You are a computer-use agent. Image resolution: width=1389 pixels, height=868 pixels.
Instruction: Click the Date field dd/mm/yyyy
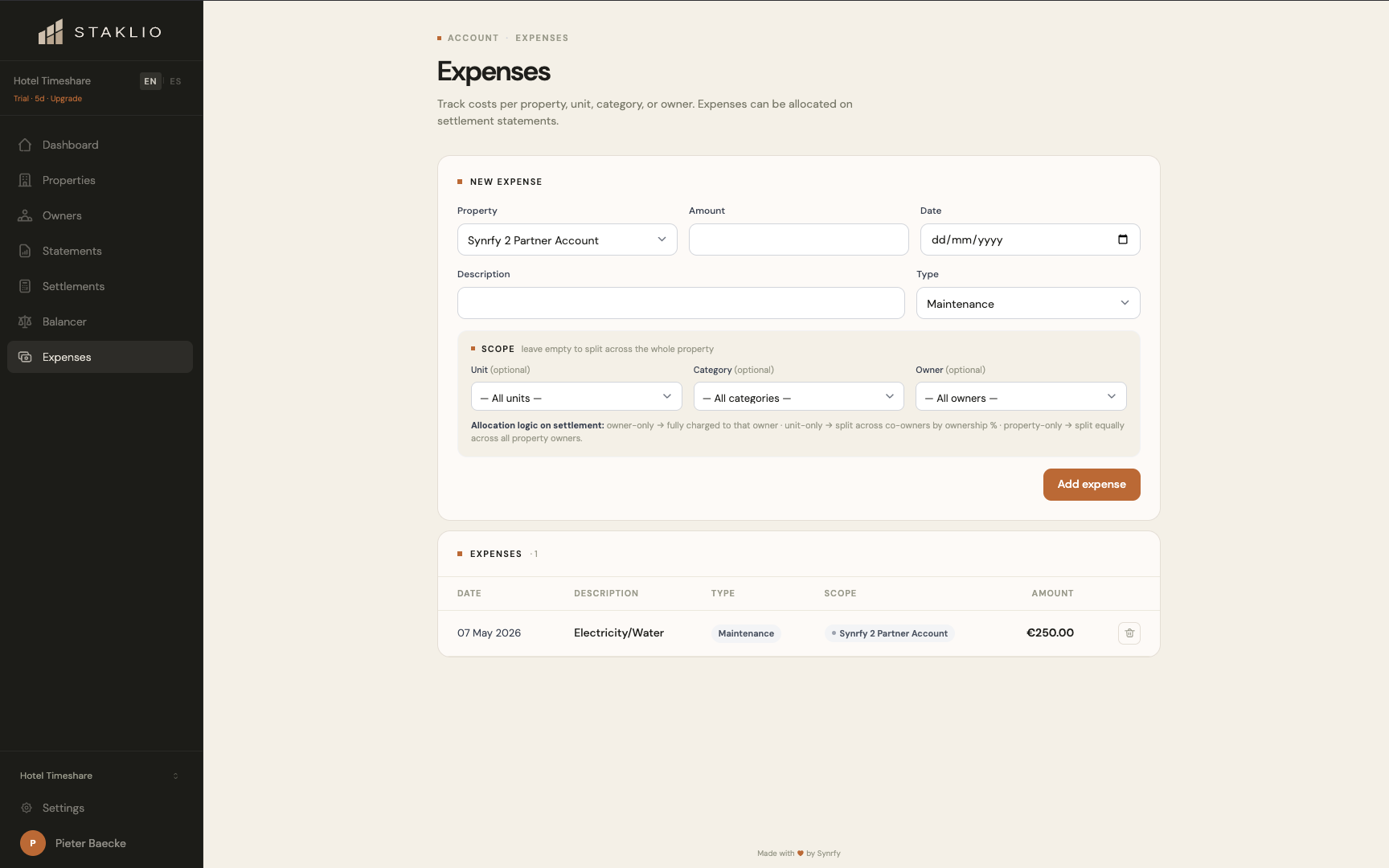pos(1030,240)
